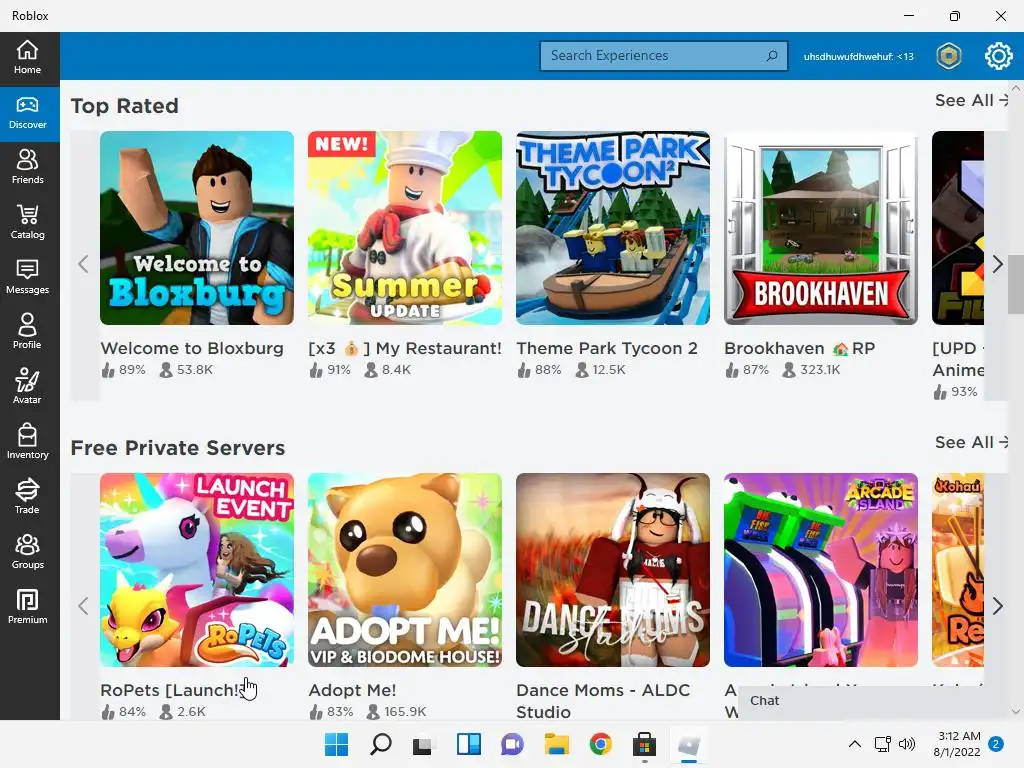The width and height of the screenshot is (1024, 768).
Task: Show hidden system tray icons
Action: pyautogui.click(x=855, y=744)
